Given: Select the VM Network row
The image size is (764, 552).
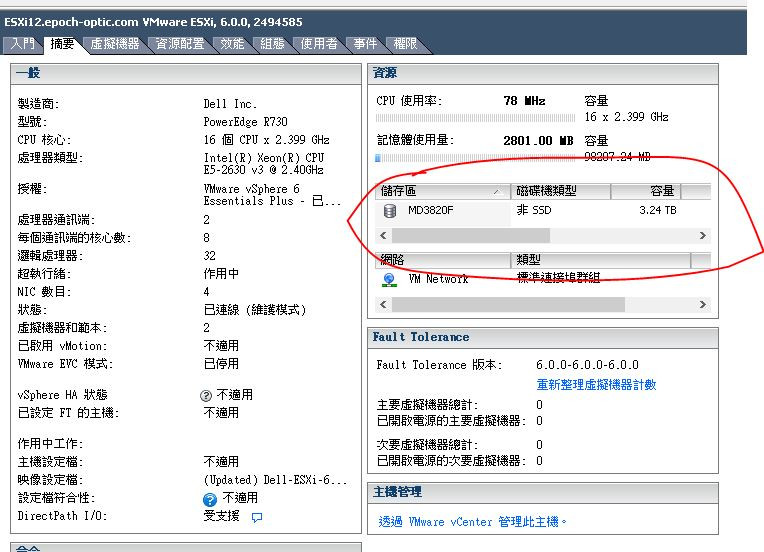Looking at the screenshot, I should tap(543, 279).
